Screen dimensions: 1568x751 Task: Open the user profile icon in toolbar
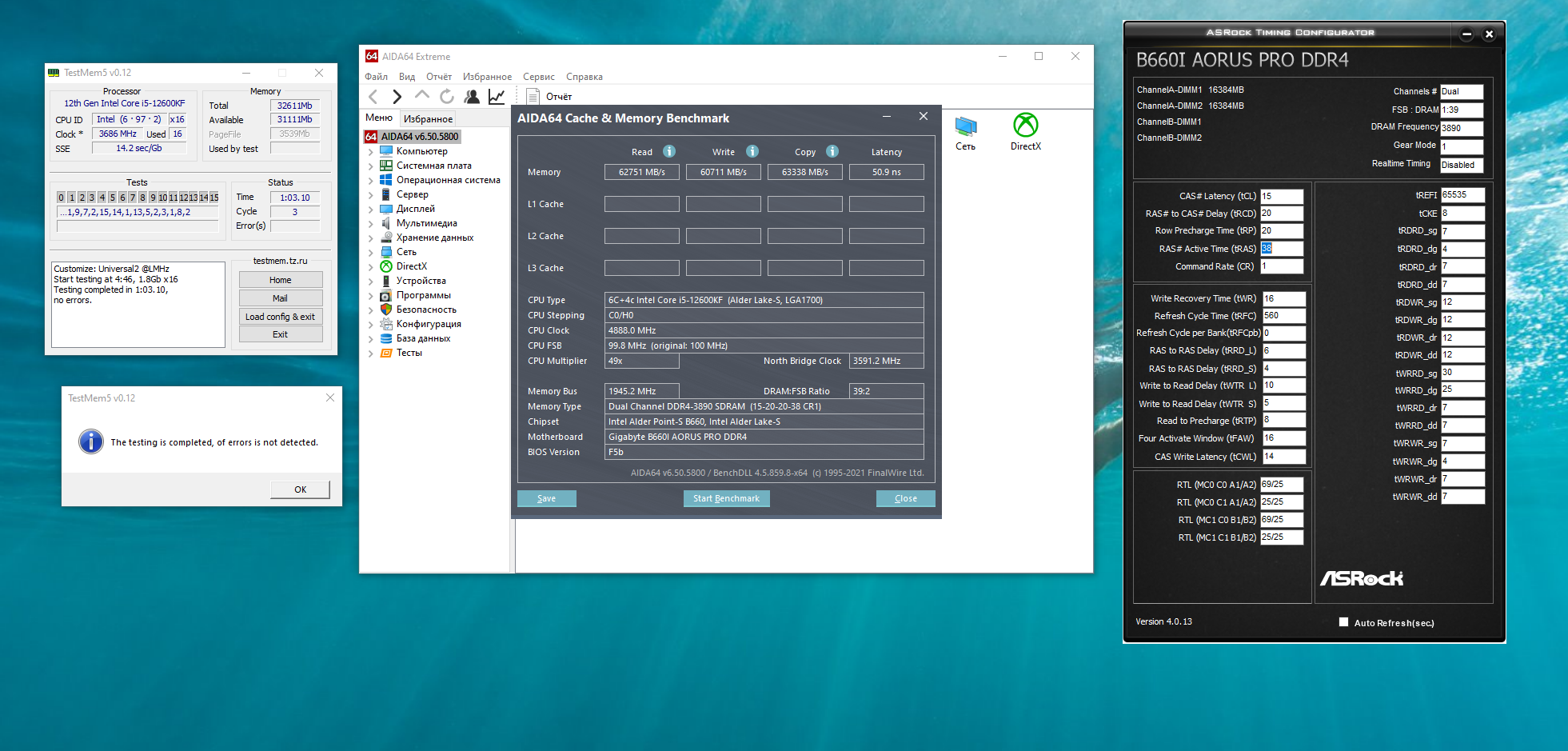[472, 97]
